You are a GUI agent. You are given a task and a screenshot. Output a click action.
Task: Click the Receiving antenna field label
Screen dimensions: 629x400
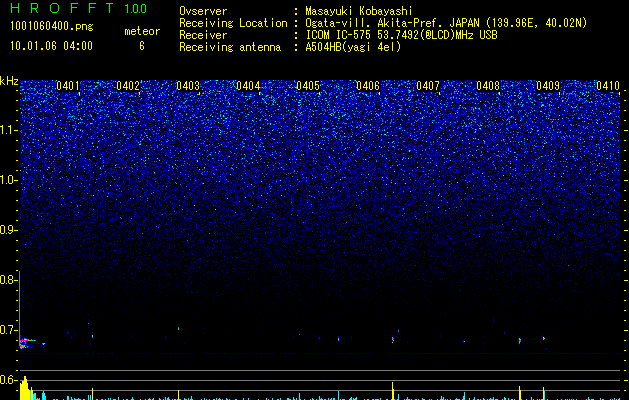pyautogui.click(x=230, y=47)
